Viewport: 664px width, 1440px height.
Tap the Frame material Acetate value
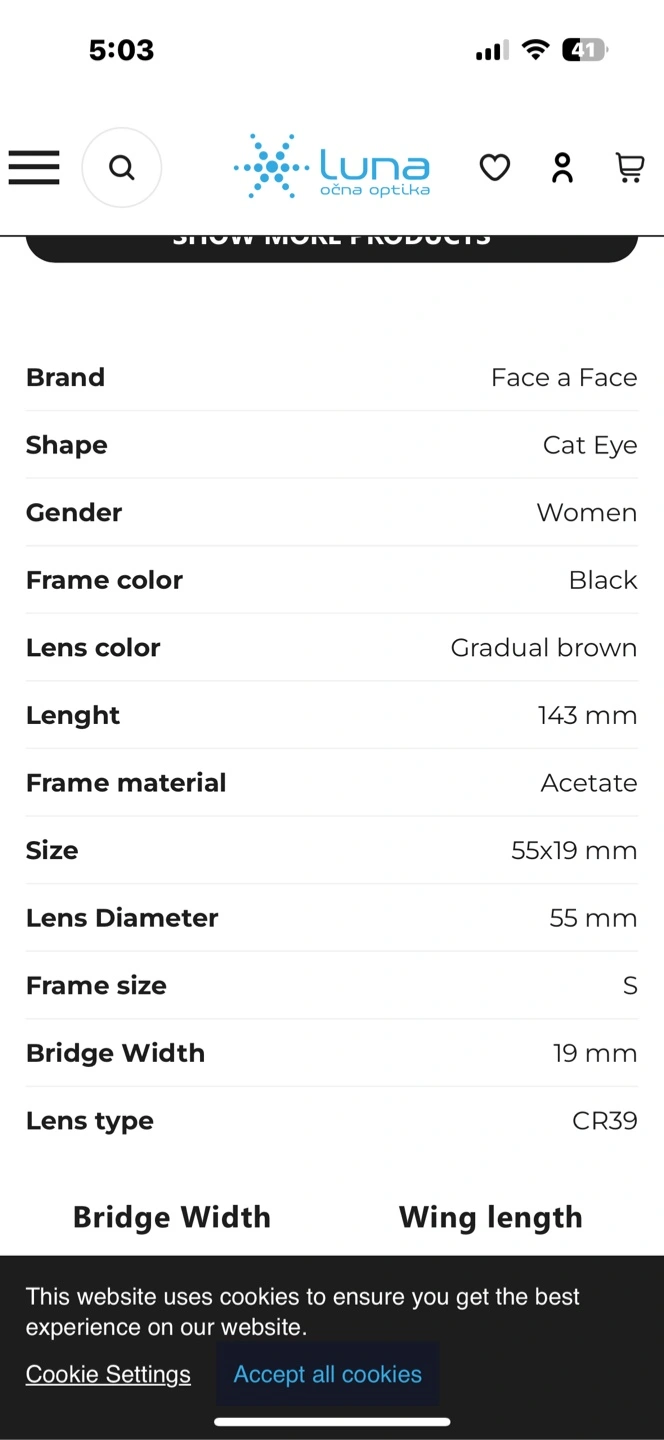point(589,782)
